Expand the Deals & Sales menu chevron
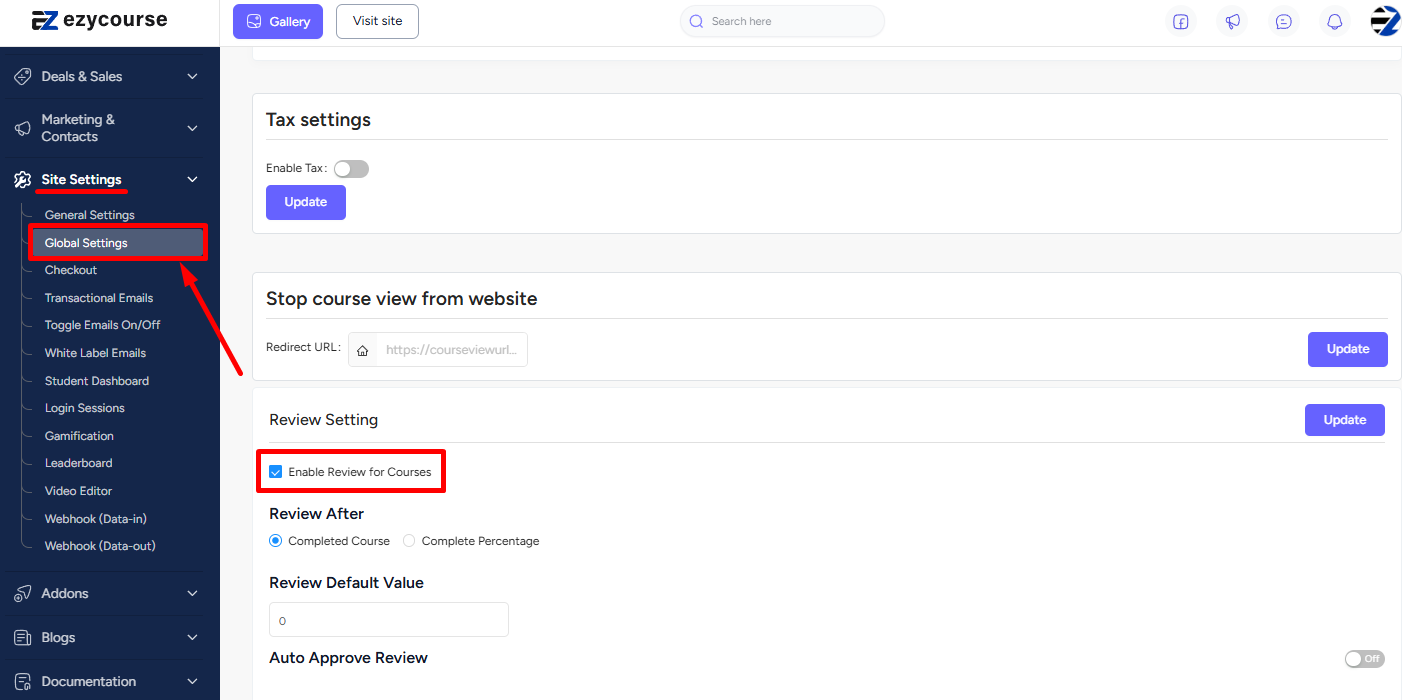The image size is (1402, 700). (193, 77)
